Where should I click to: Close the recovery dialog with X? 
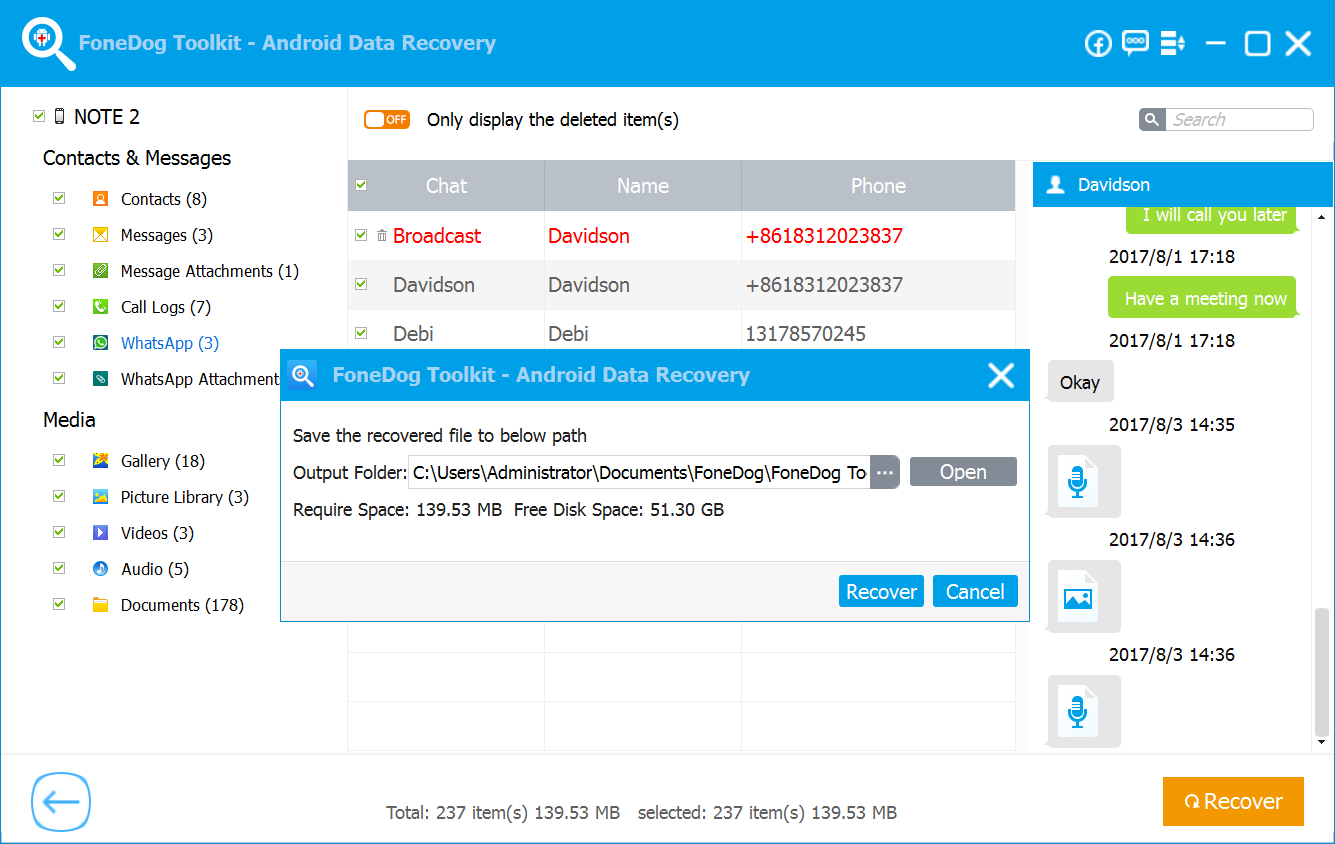click(x=1001, y=375)
